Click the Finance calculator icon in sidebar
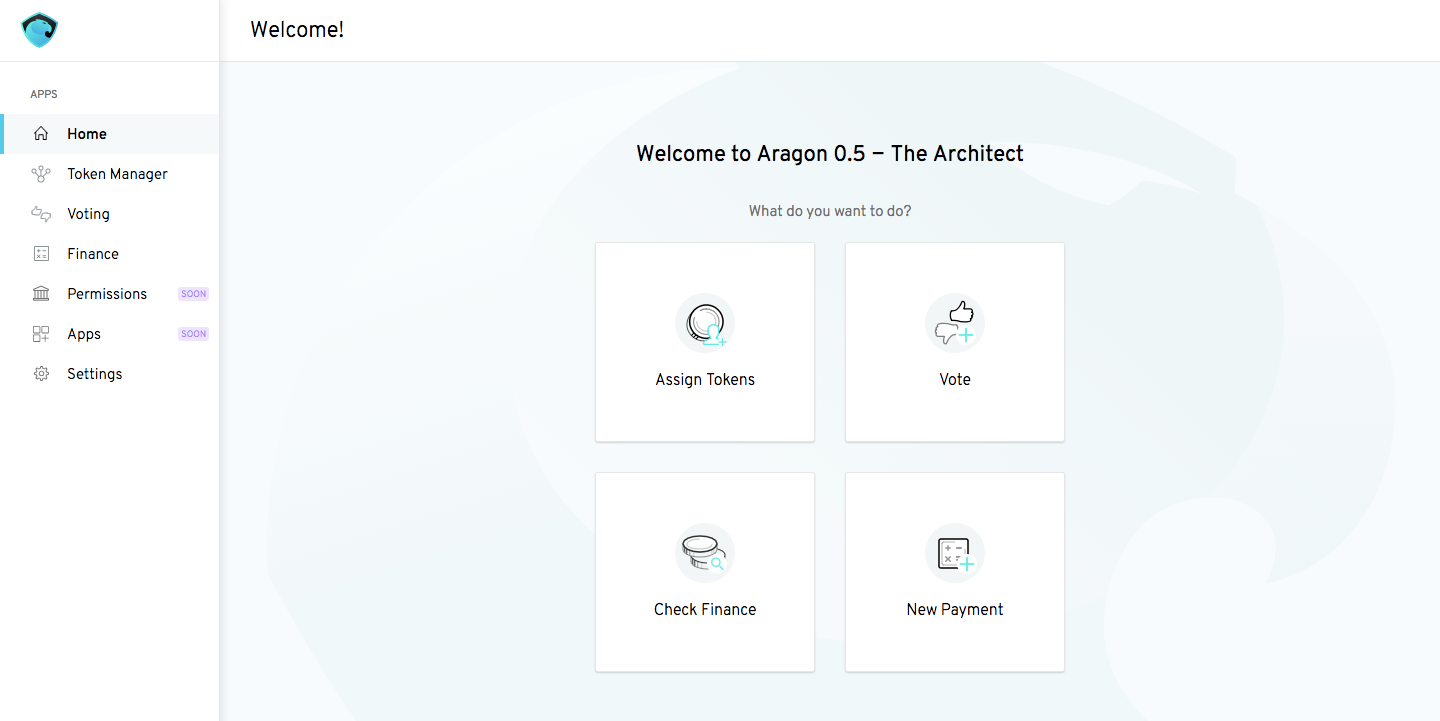The height and width of the screenshot is (721, 1440). click(x=41, y=254)
